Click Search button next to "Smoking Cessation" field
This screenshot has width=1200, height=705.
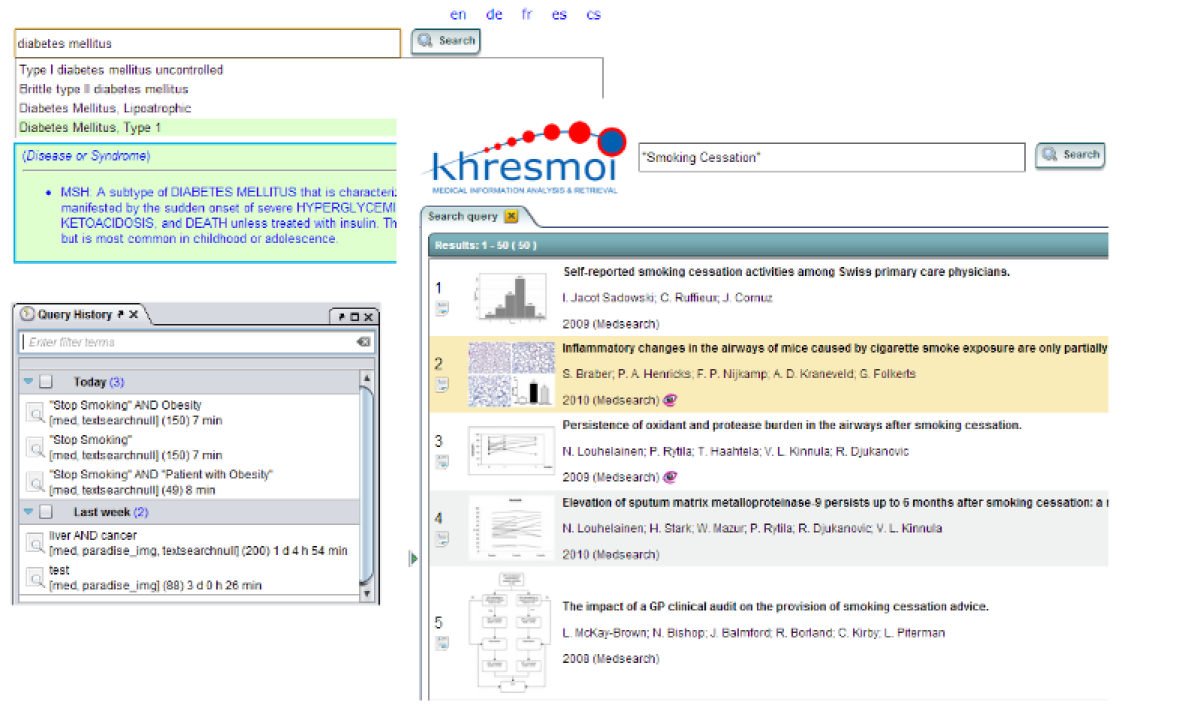pyautogui.click(x=1070, y=155)
